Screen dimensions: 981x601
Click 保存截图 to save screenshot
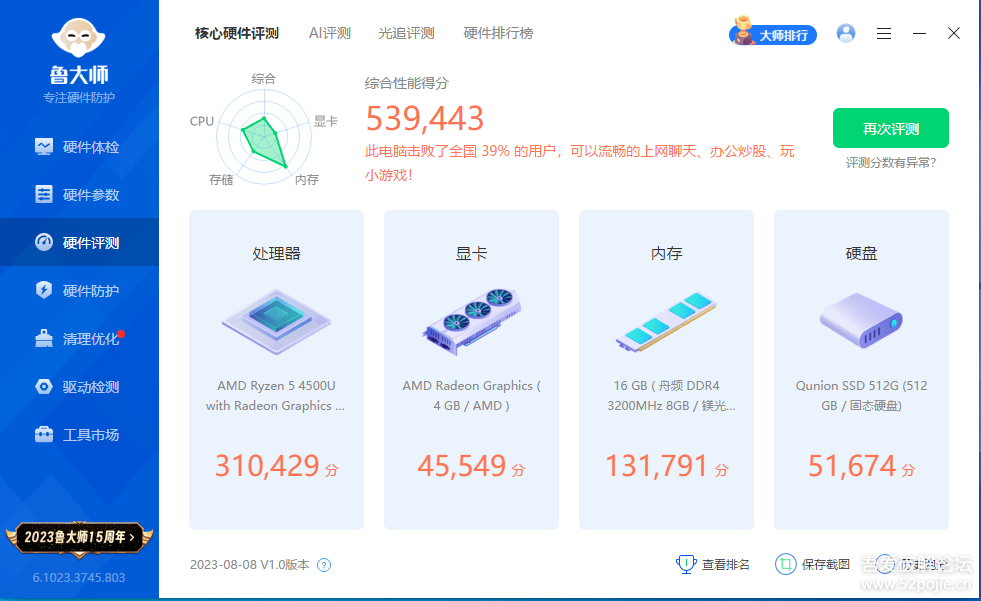coord(826,565)
